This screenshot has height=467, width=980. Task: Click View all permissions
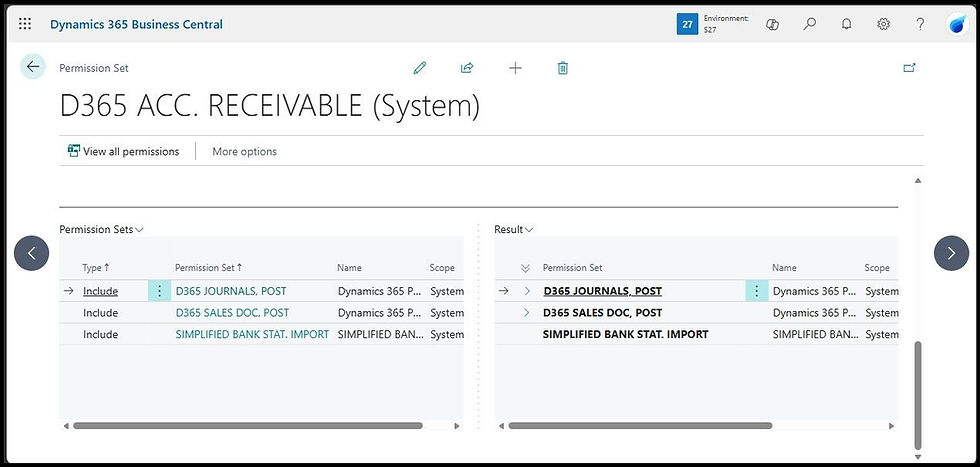[124, 151]
